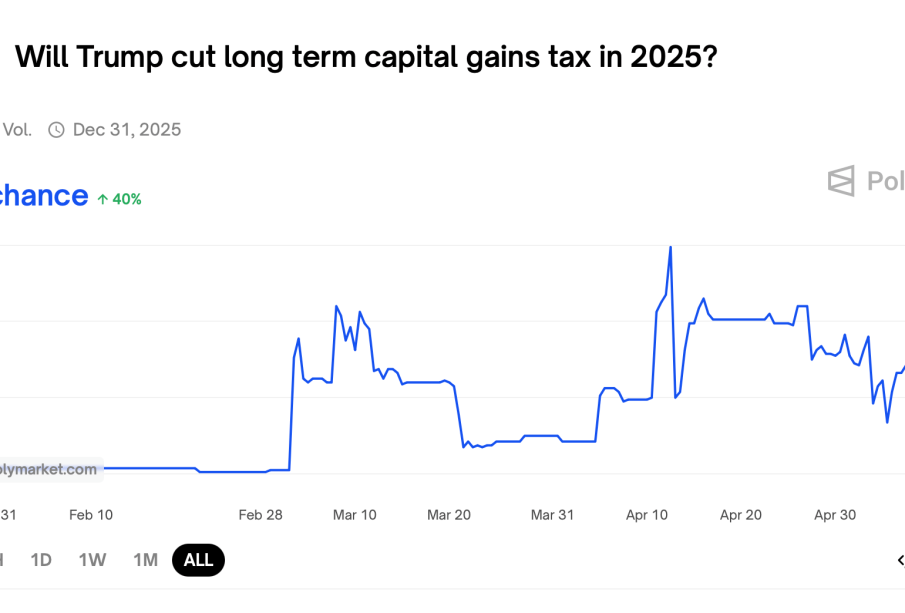905x613 pixels.
Task: Click the green up arrow next to 40%
Action: click(x=102, y=199)
